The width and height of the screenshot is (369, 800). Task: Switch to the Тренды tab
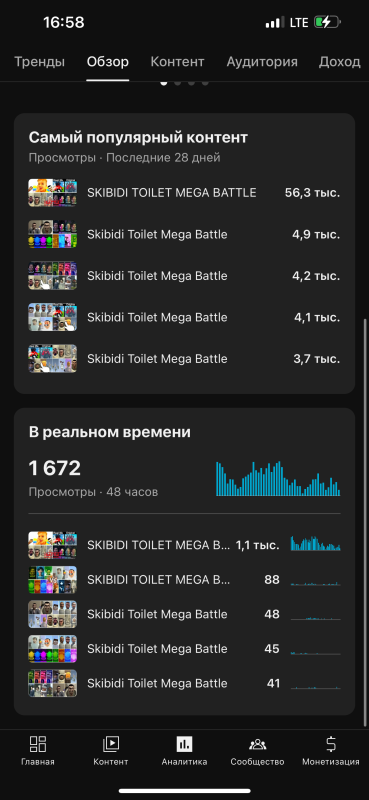39,62
